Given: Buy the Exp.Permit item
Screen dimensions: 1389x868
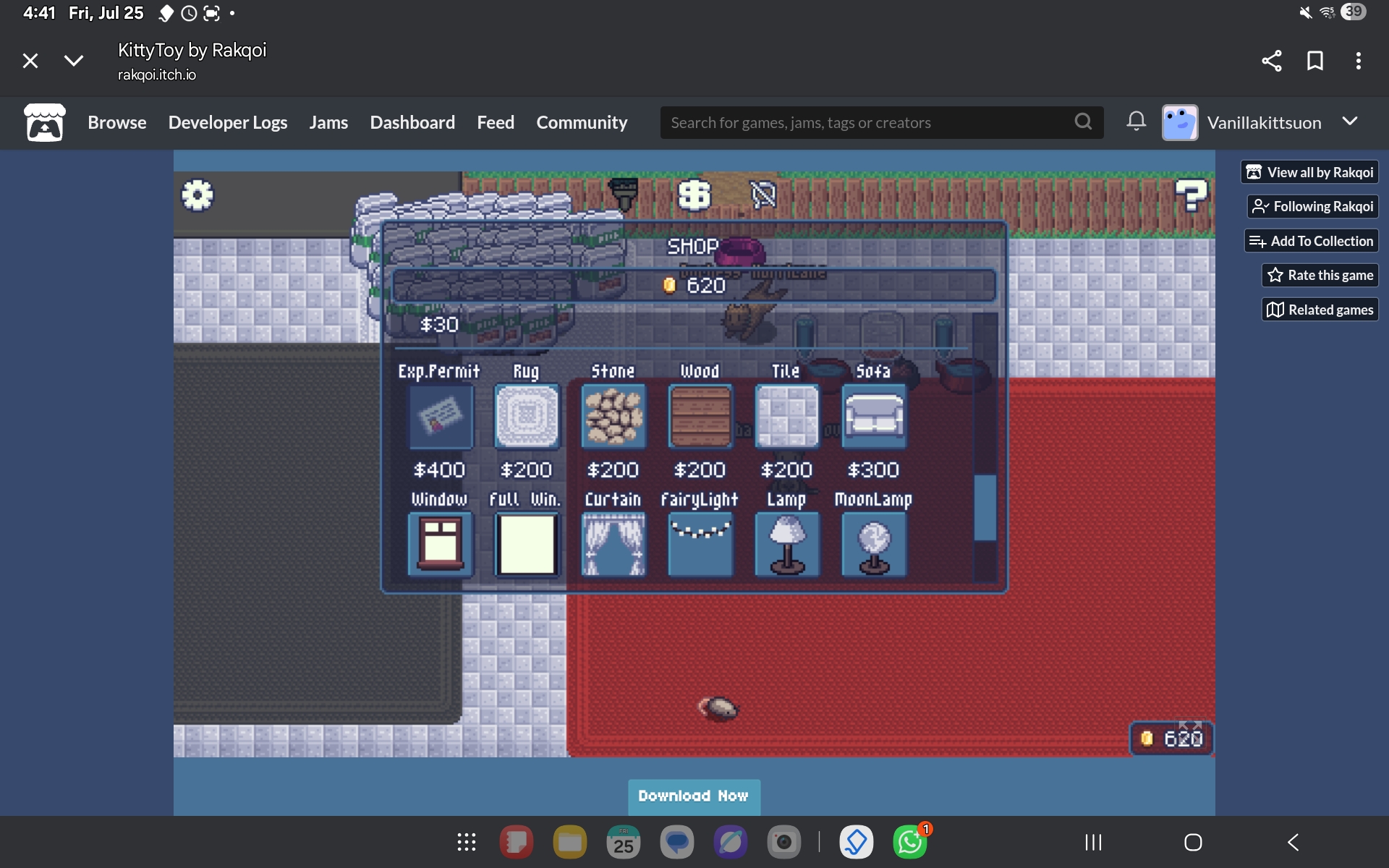Looking at the screenshot, I should tap(441, 417).
